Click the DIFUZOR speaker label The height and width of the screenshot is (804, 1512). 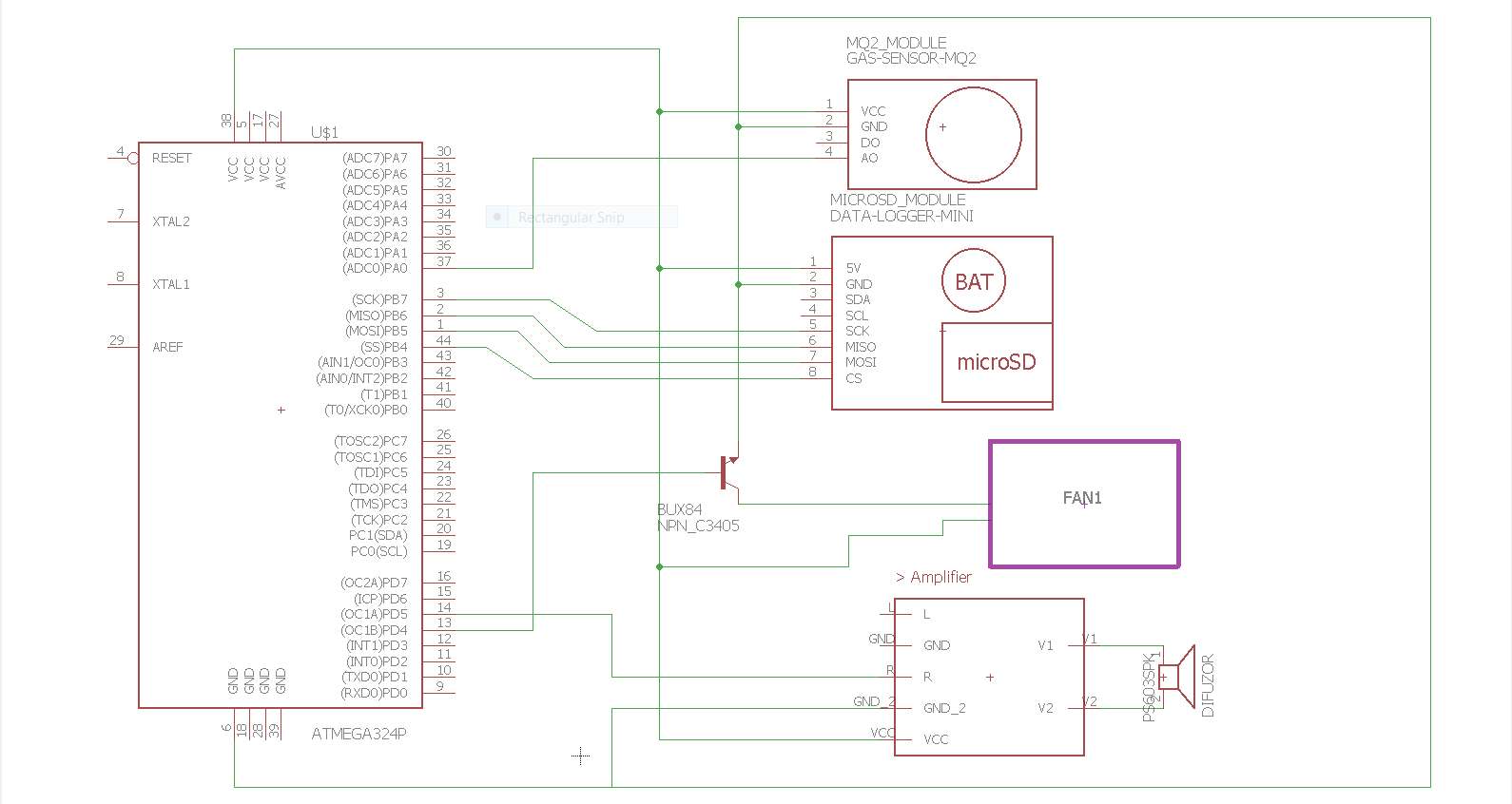click(1208, 685)
